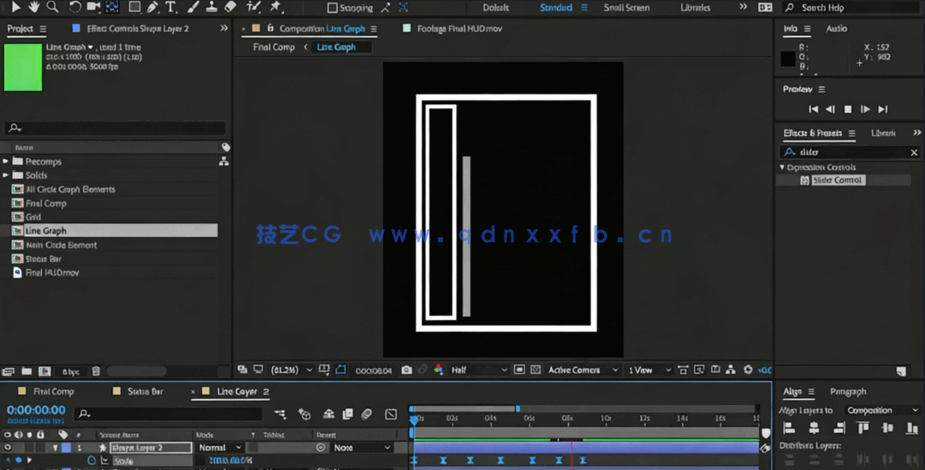Open the Paragraph panel tab

pyautogui.click(x=848, y=392)
